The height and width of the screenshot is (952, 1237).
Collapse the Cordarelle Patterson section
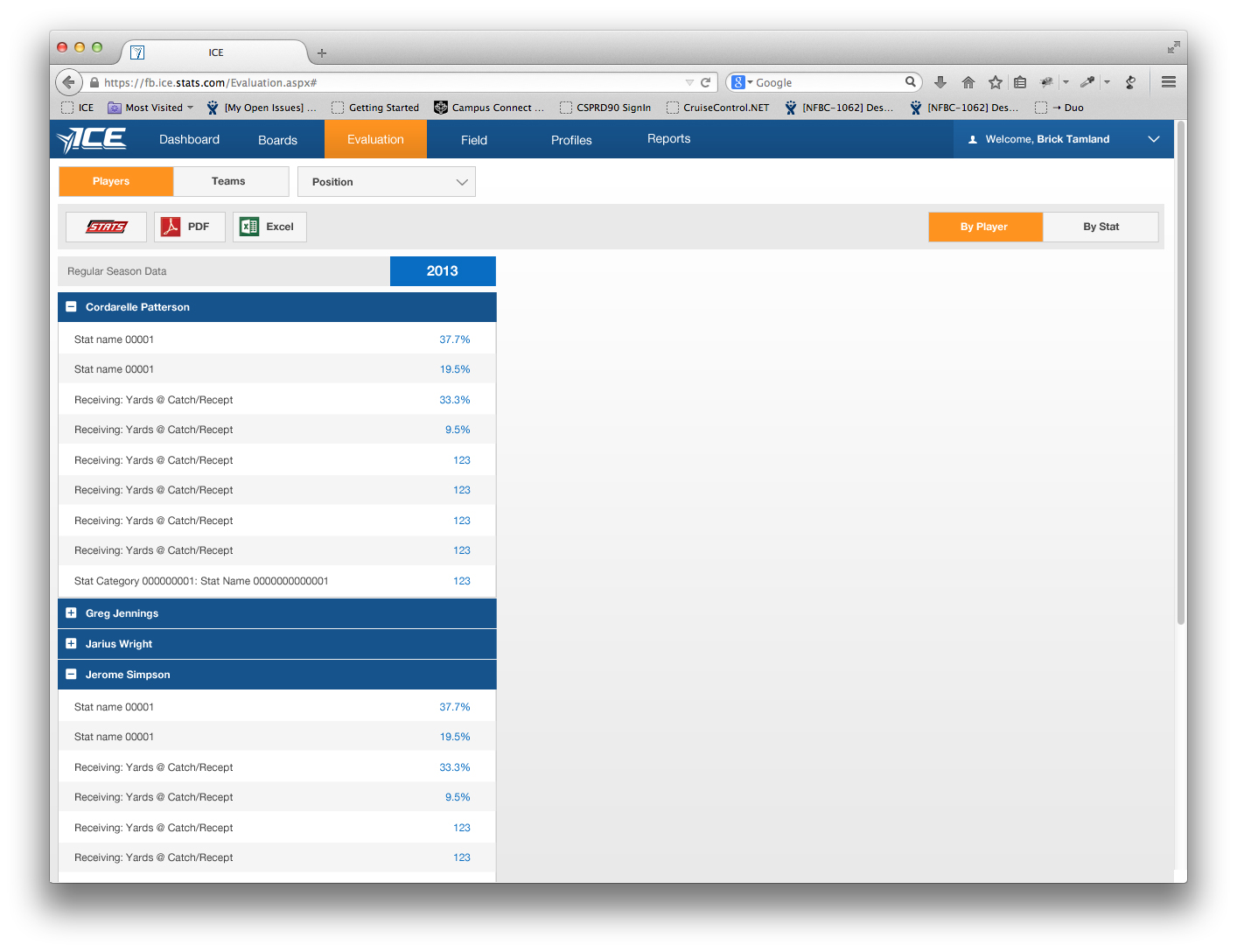click(x=71, y=307)
